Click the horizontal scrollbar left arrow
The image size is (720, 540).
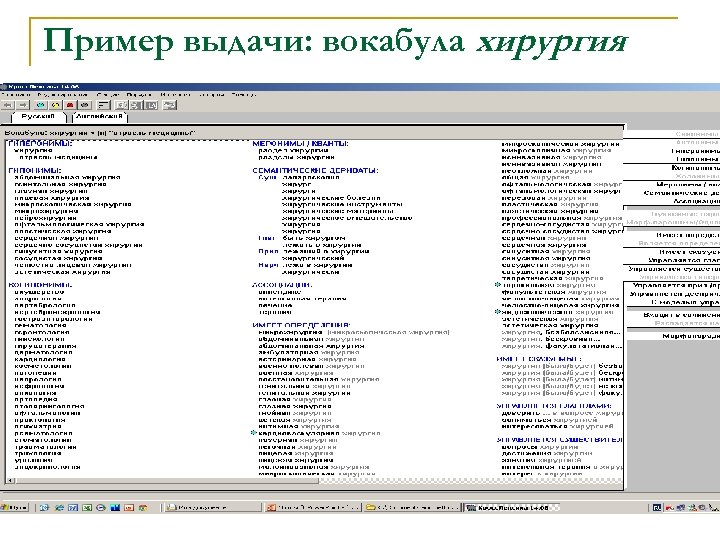click(11, 481)
